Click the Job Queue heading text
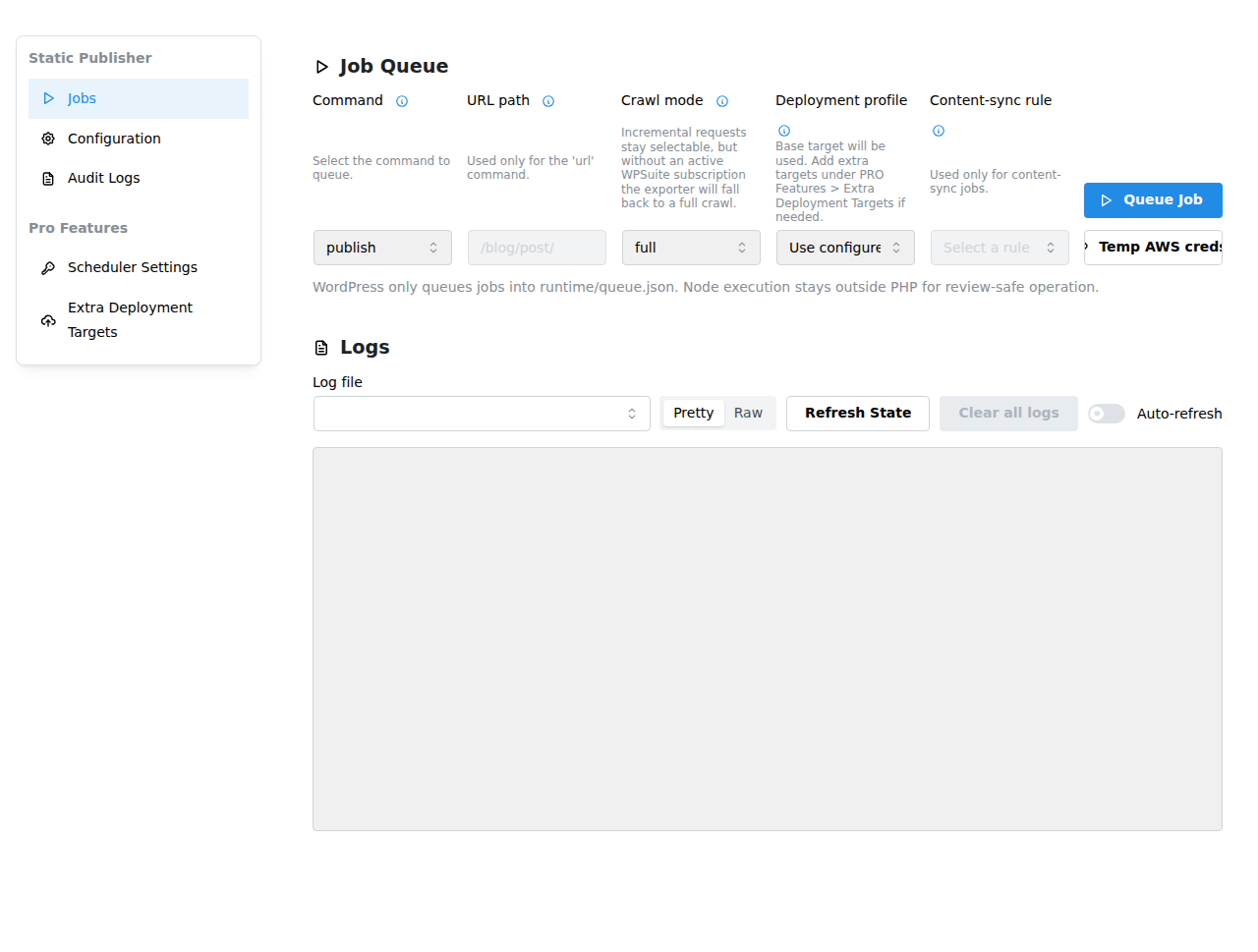This screenshot has height=952, width=1258. [394, 66]
